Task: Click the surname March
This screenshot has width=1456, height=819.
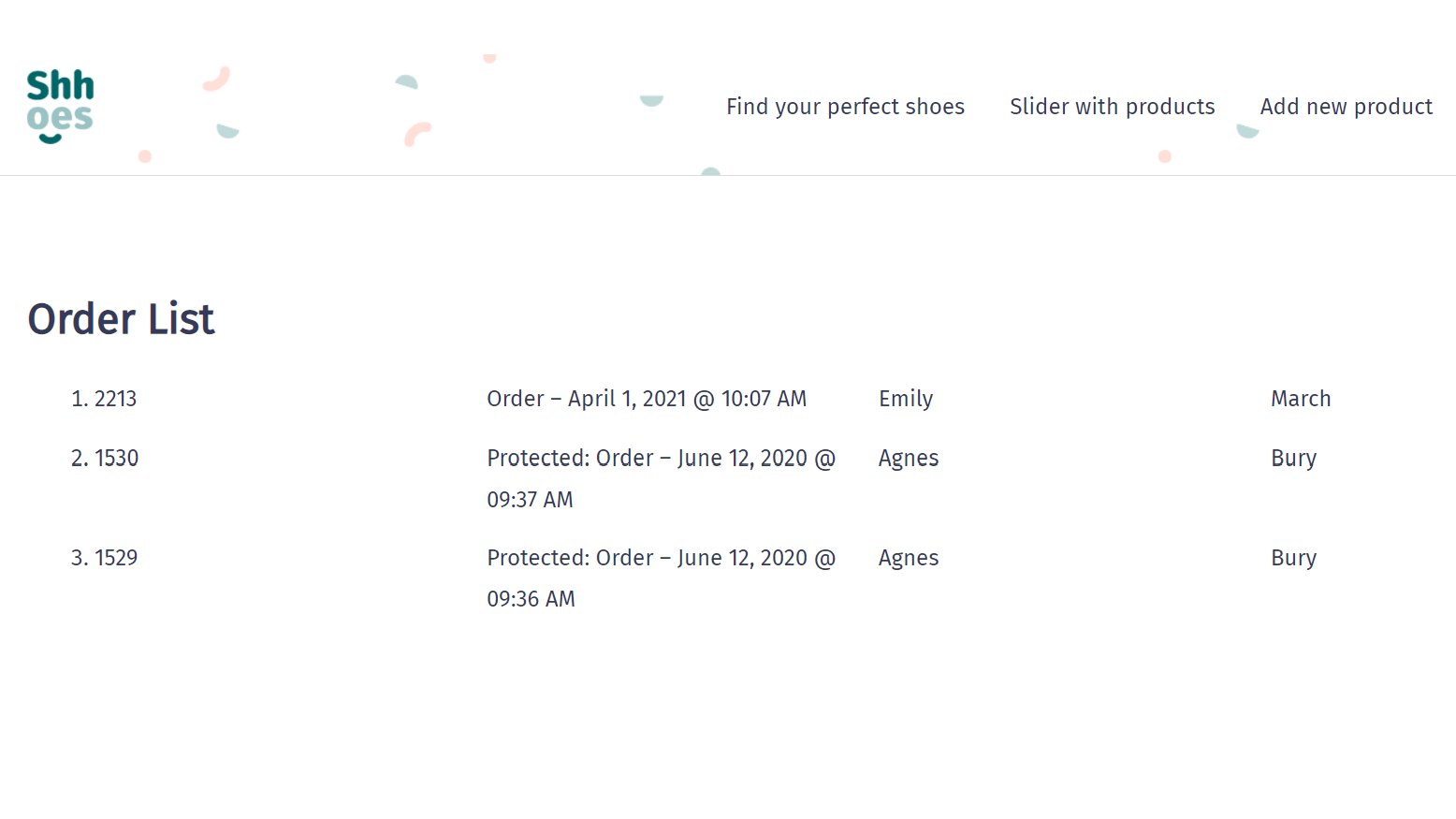Action: pyautogui.click(x=1301, y=399)
